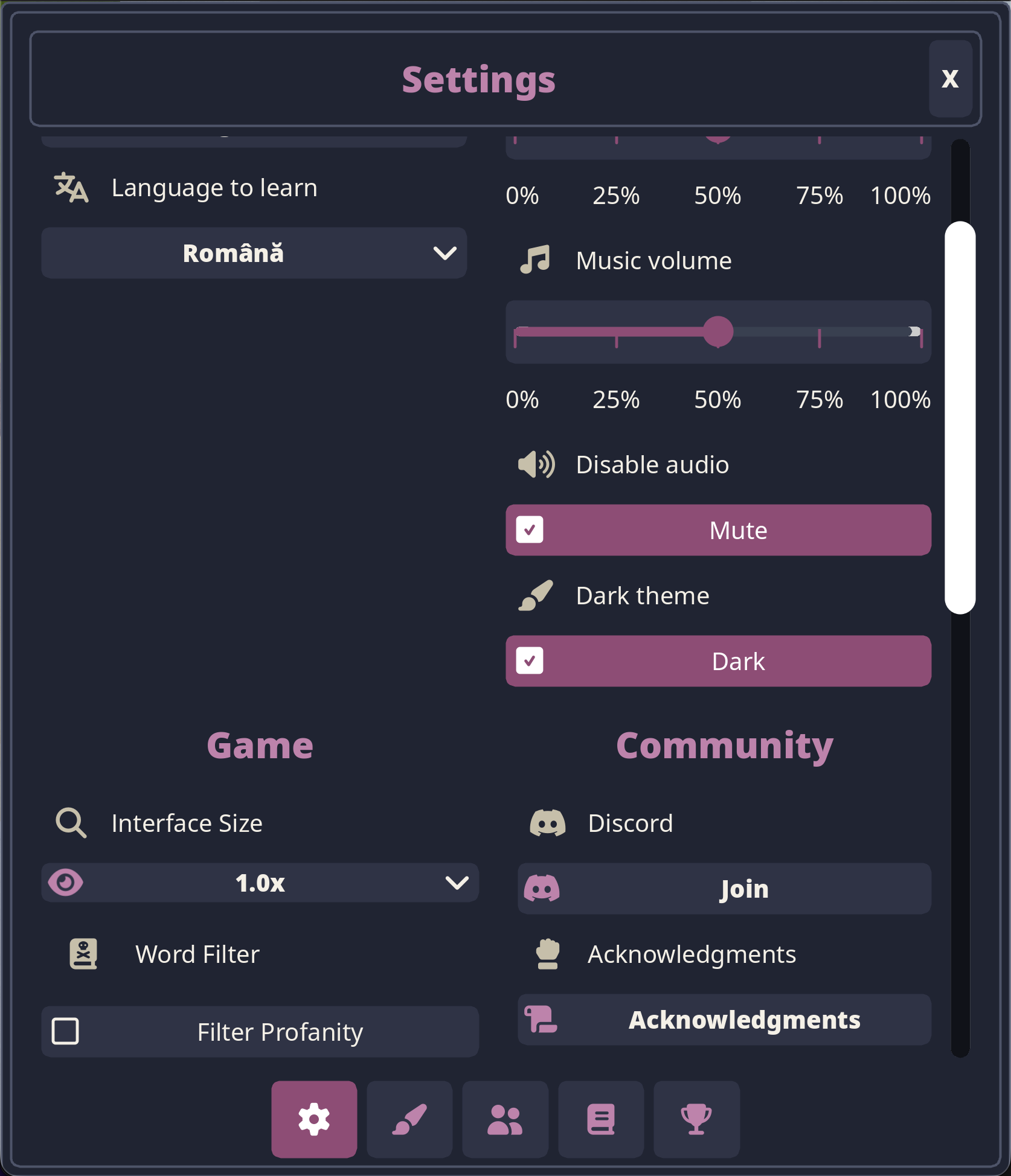1011x1176 pixels.
Task: Uncheck the Mute checkbox
Action: (x=530, y=530)
